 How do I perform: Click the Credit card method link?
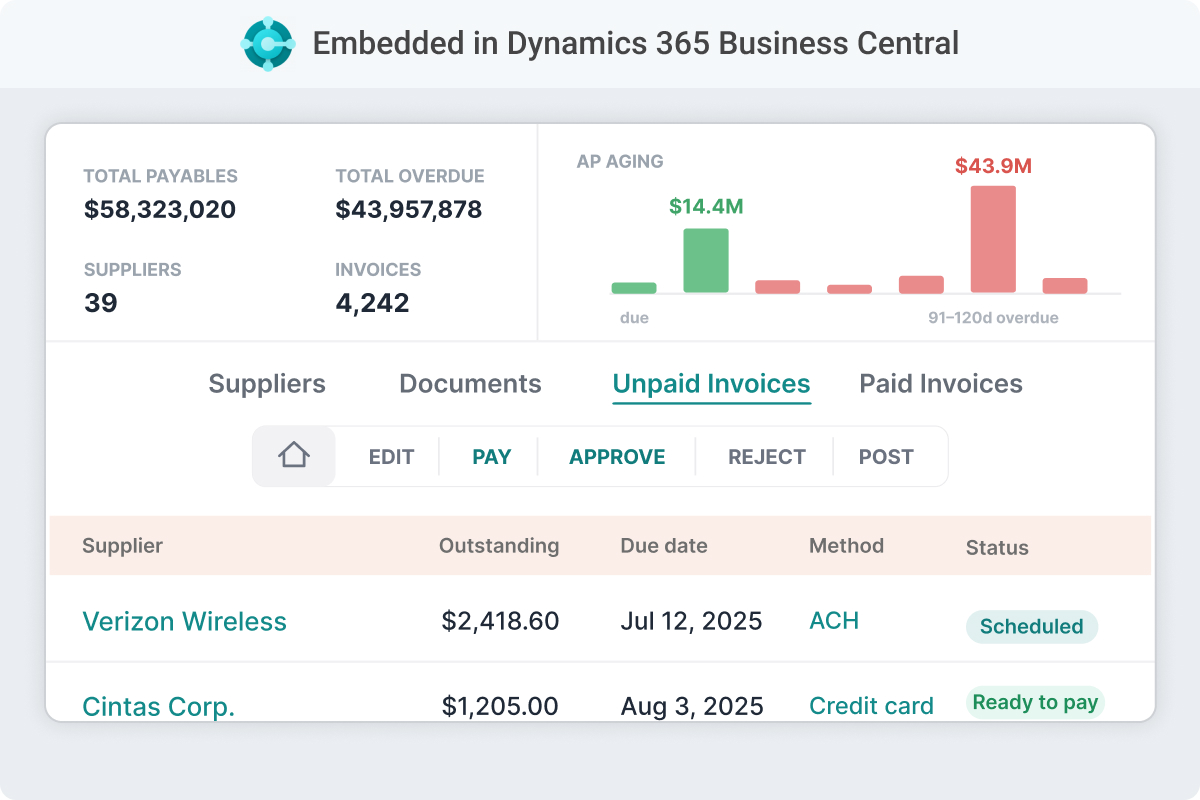pos(871,706)
